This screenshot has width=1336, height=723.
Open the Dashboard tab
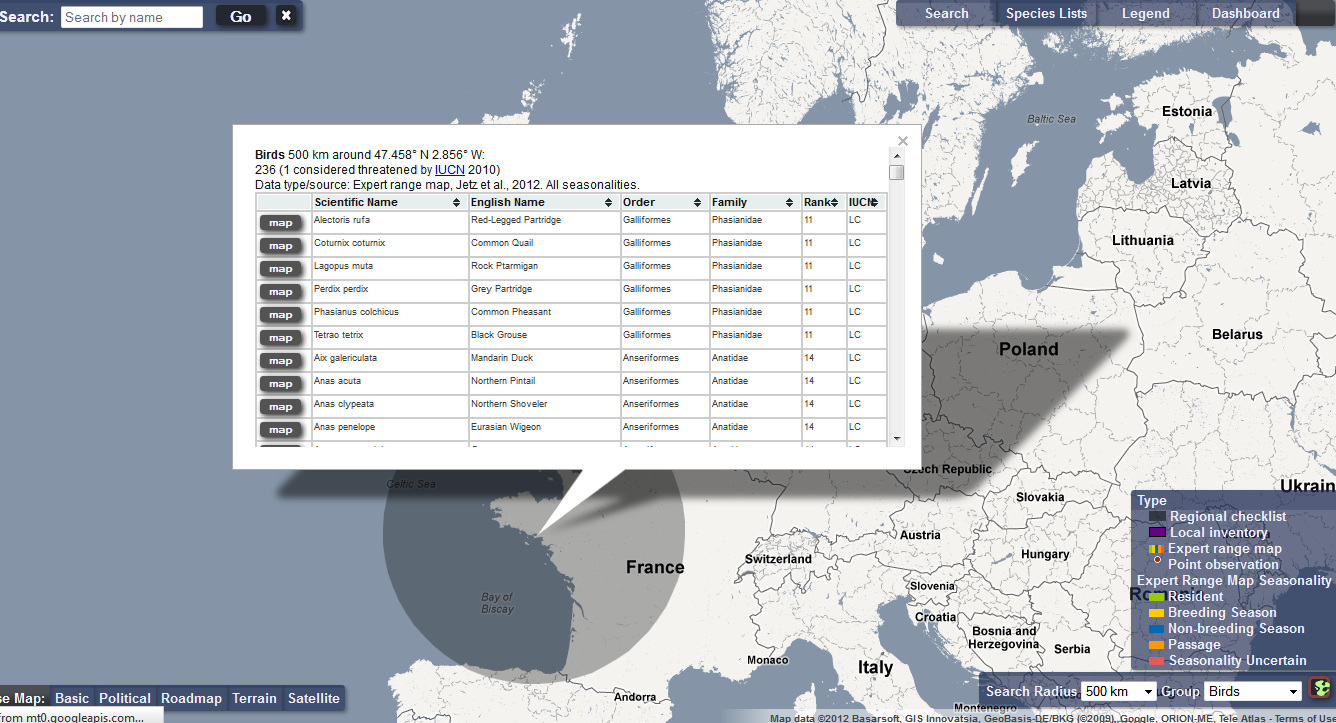(1245, 13)
